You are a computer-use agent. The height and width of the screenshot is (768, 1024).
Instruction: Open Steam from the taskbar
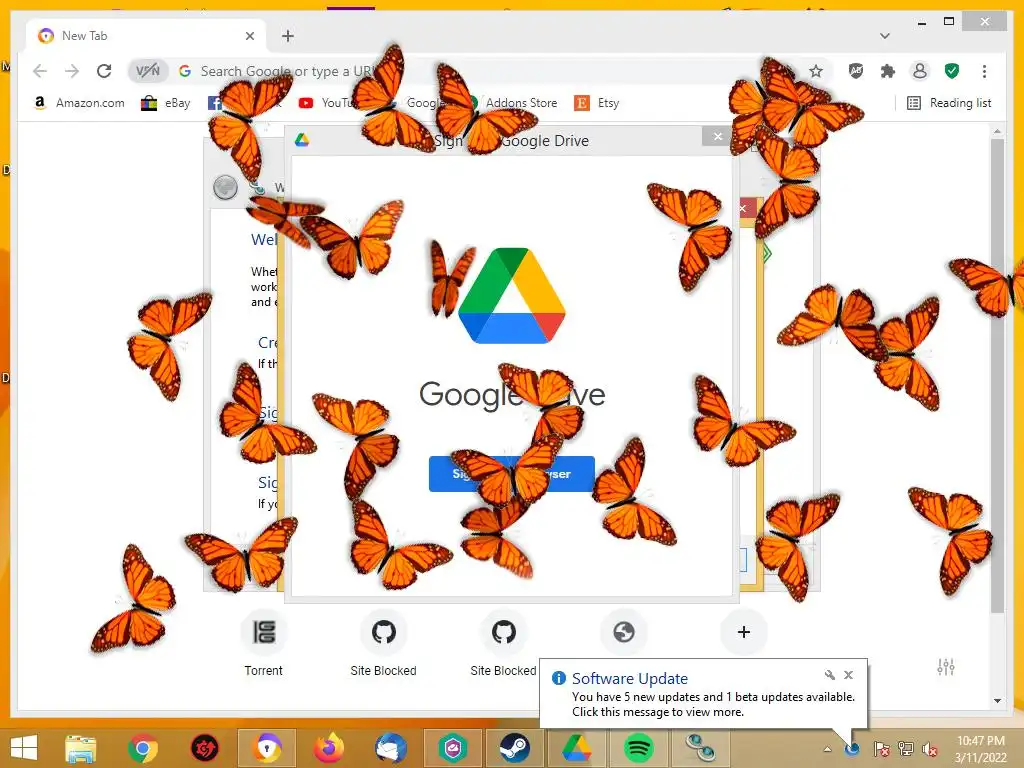tap(515, 748)
